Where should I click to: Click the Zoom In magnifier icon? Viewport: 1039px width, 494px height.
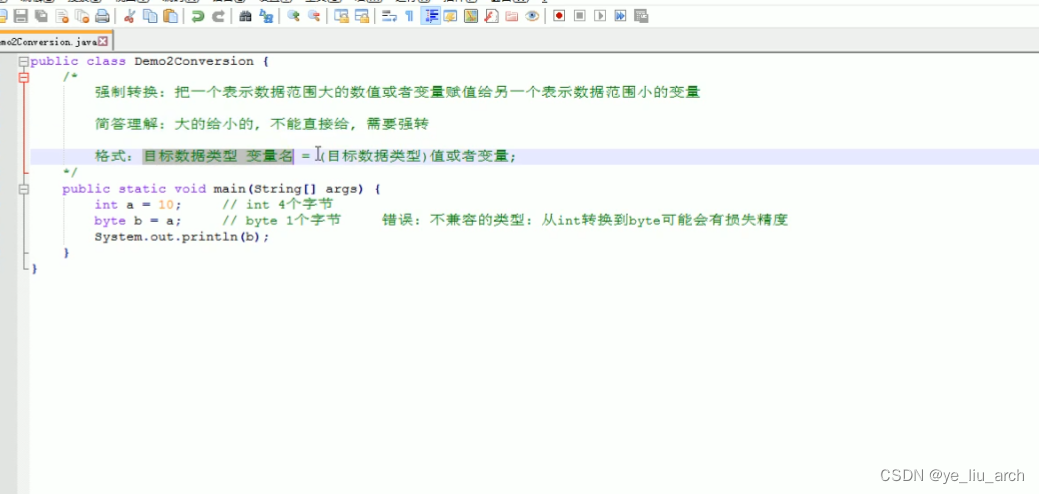tap(293, 16)
